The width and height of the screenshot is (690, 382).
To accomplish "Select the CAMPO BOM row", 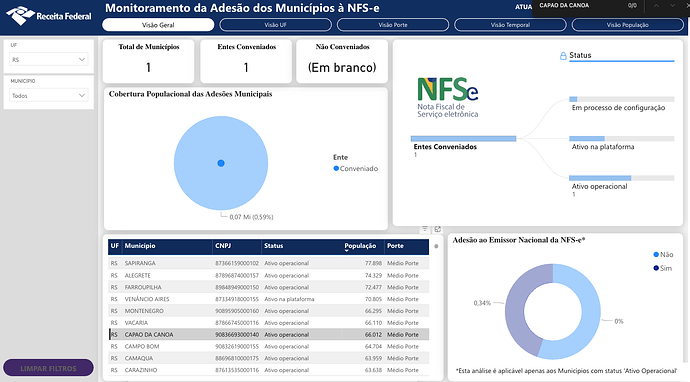I will pos(268,346).
